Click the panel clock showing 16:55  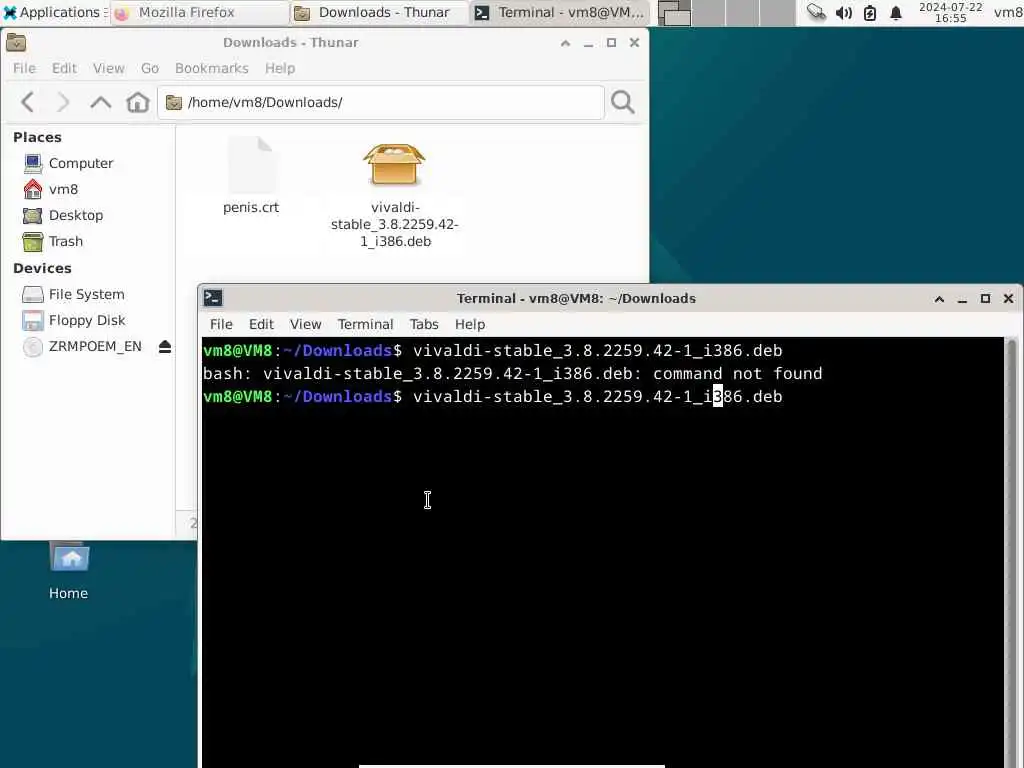(950, 12)
